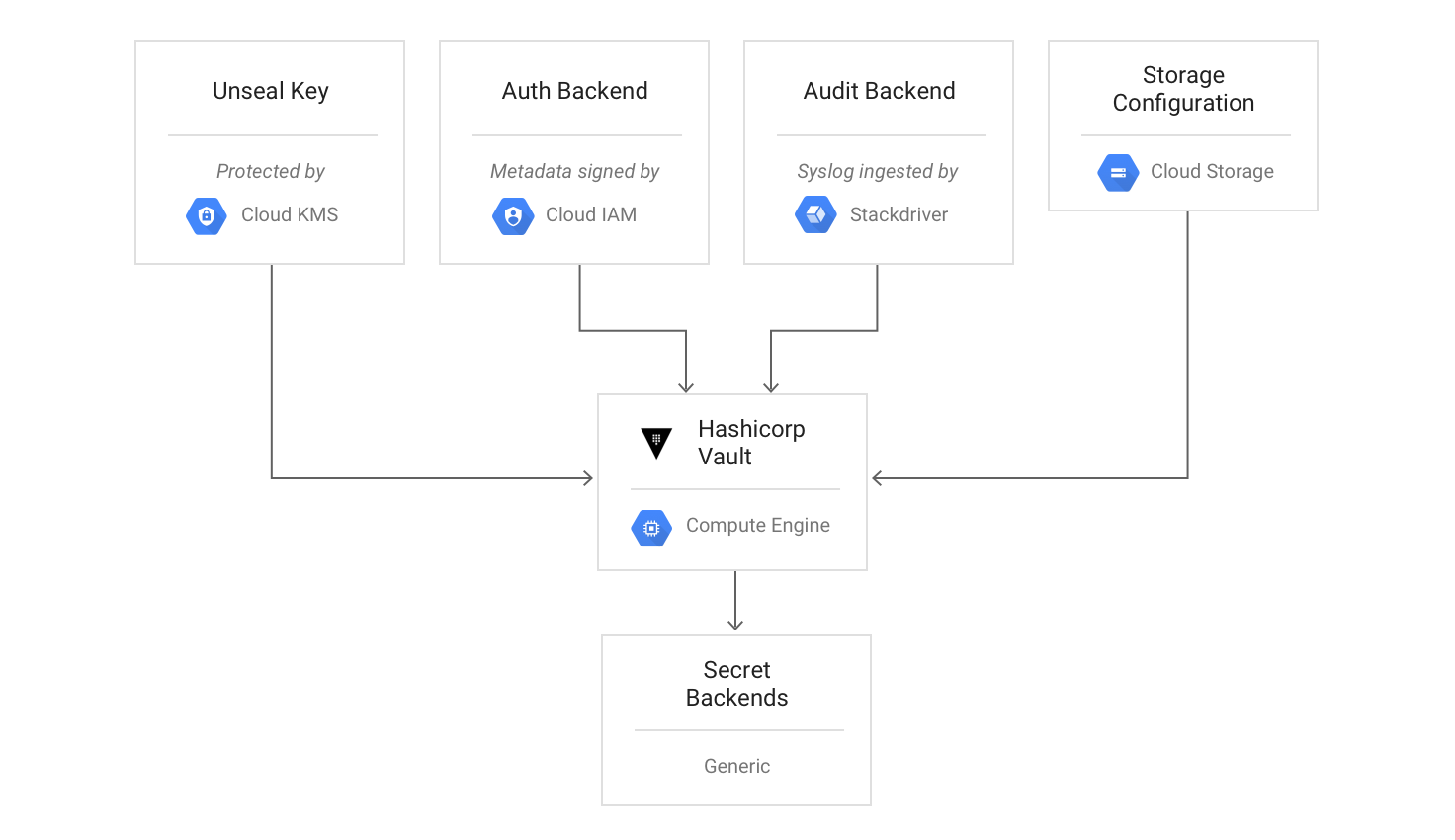Click the Stackdriver text label
1455x840 pixels.
coord(899,214)
